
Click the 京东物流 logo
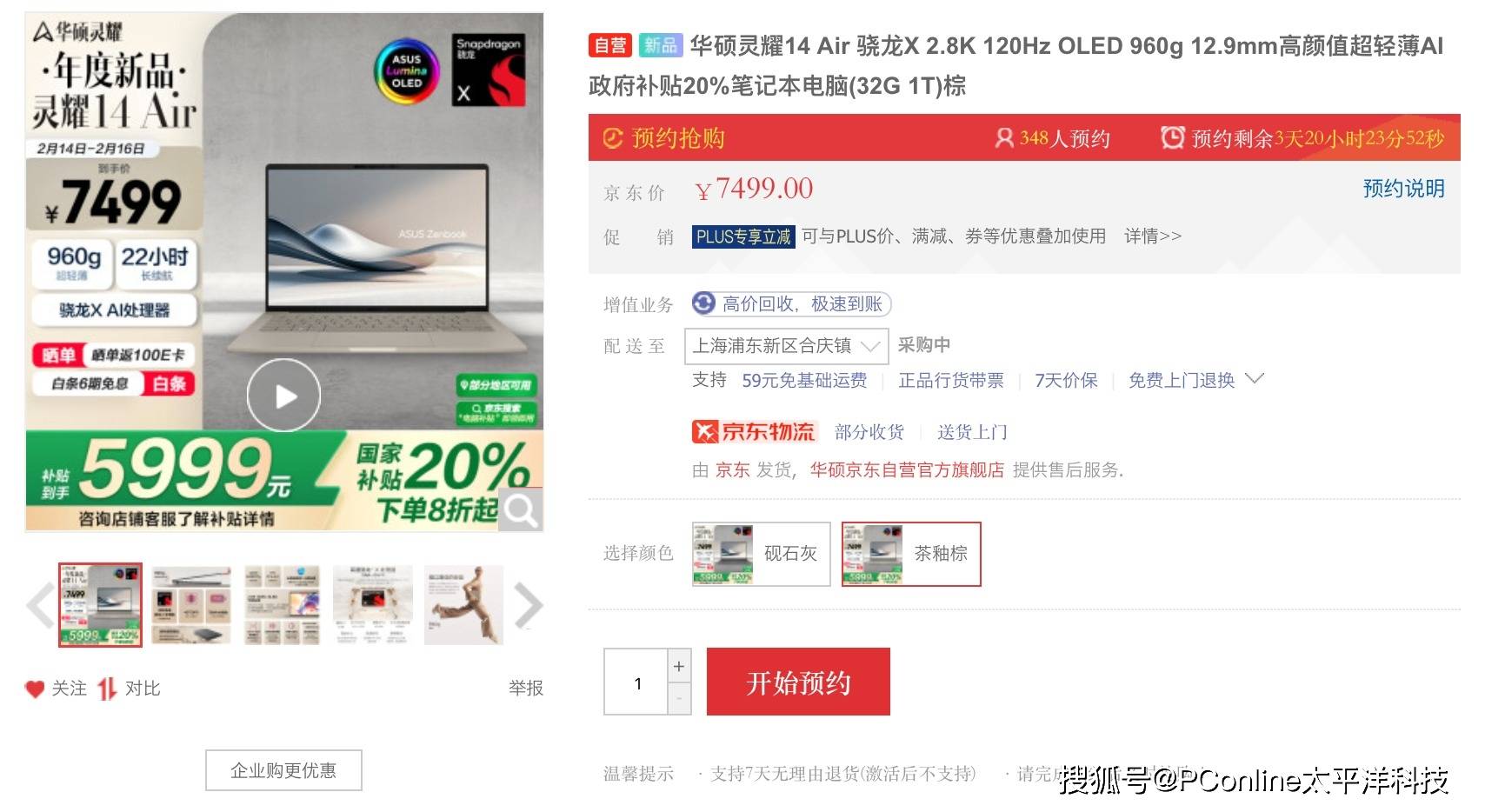point(754,432)
